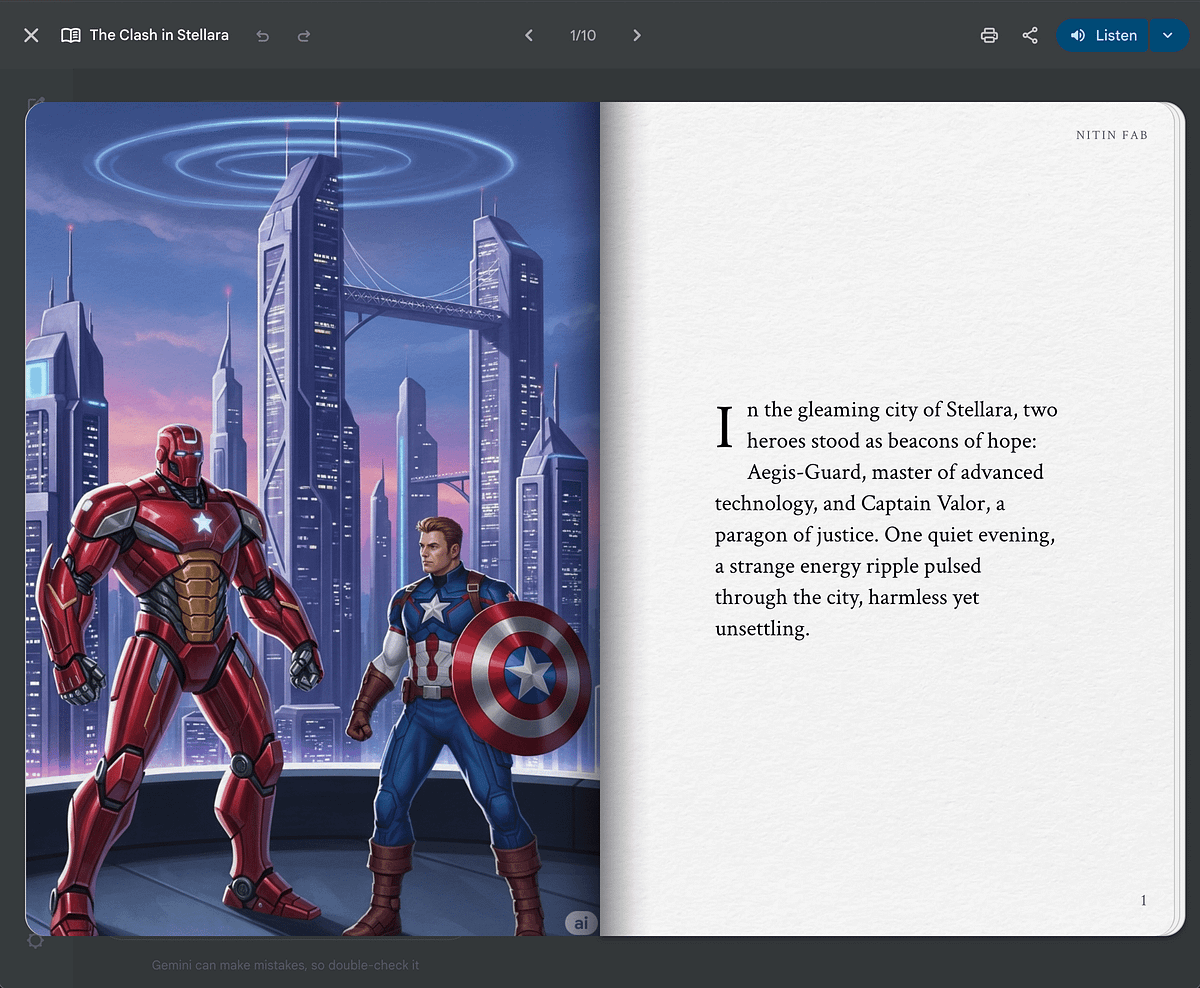Click the Gemini double-check disclaimer text
This screenshot has width=1200, height=988.
point(285,965)
